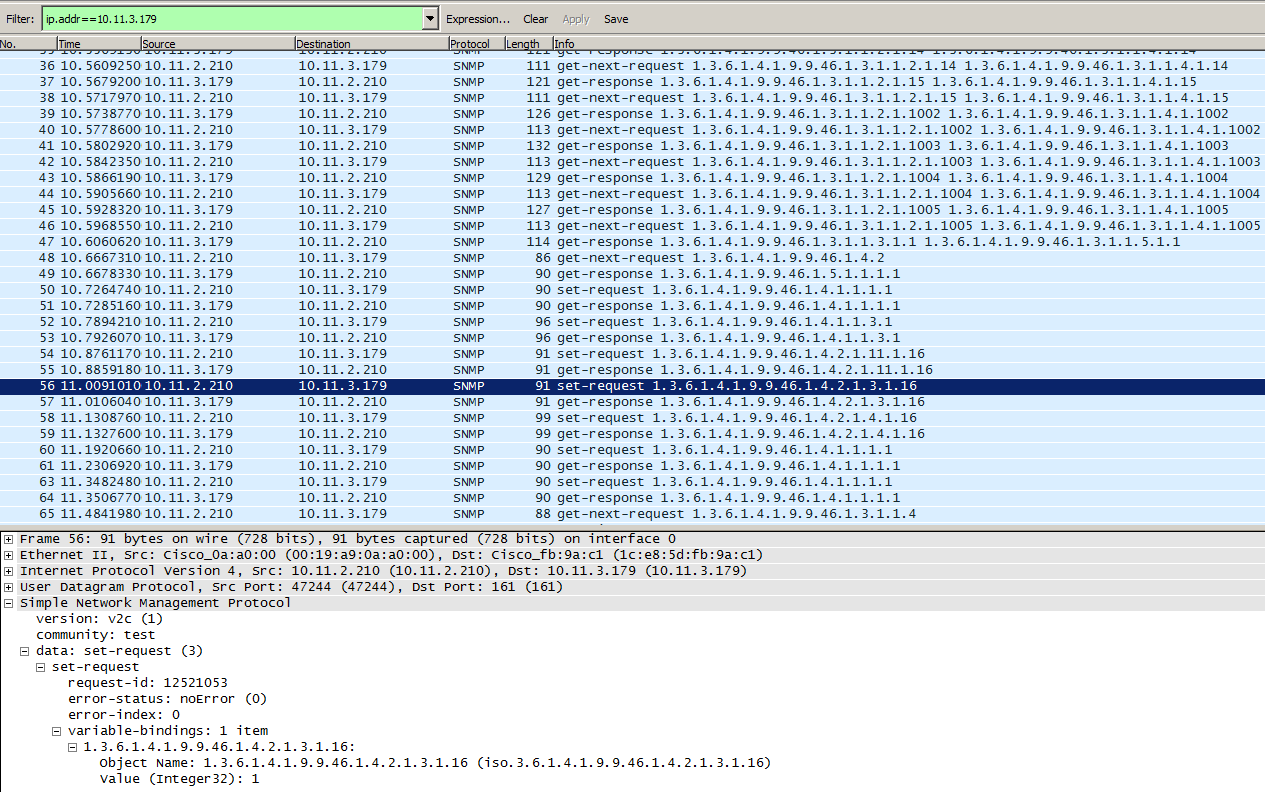Select packet 43 with length 129
Screen dimensions: 1265x792
(632, 178)
